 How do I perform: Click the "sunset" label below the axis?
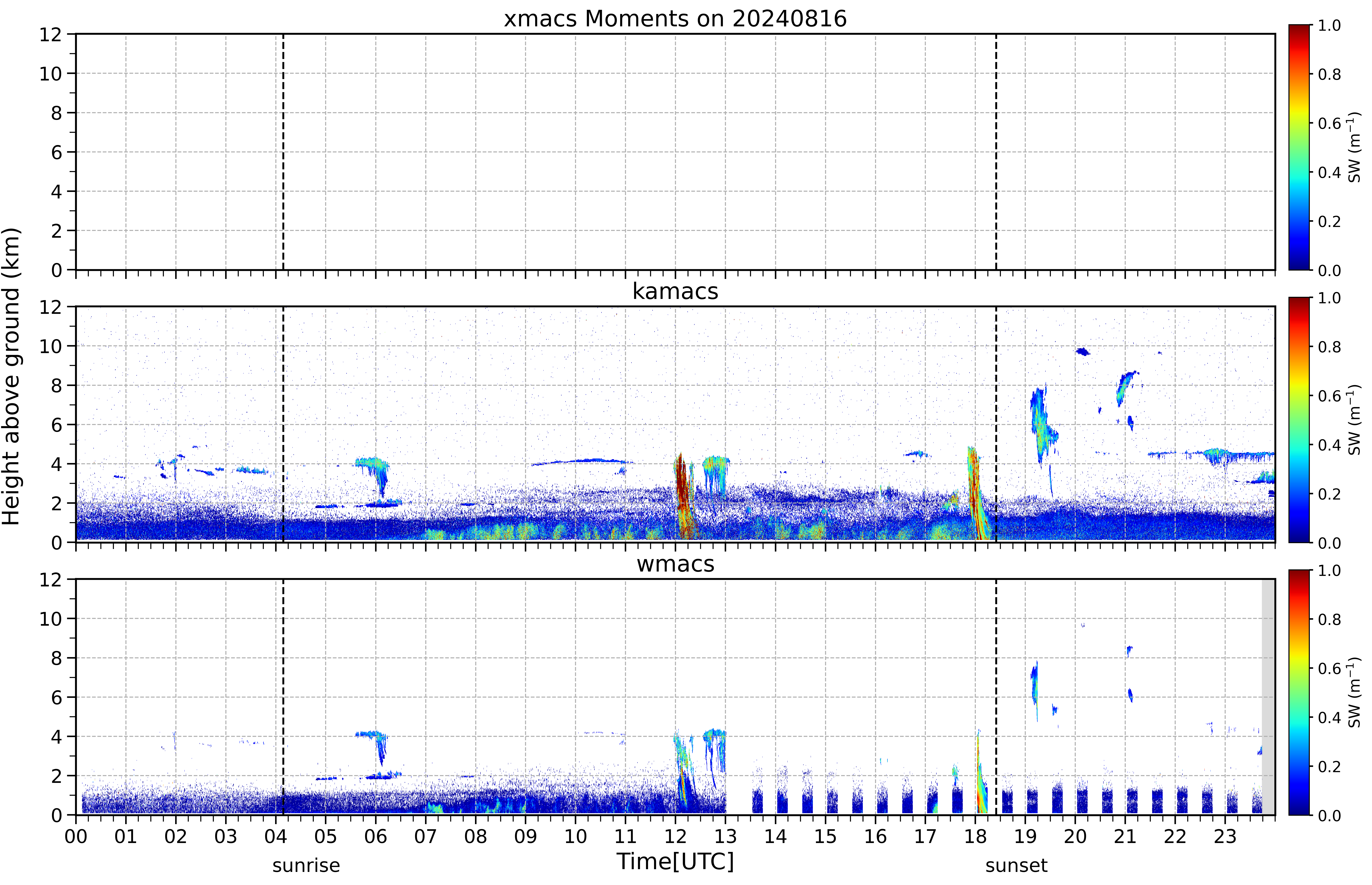[1016, 865]
